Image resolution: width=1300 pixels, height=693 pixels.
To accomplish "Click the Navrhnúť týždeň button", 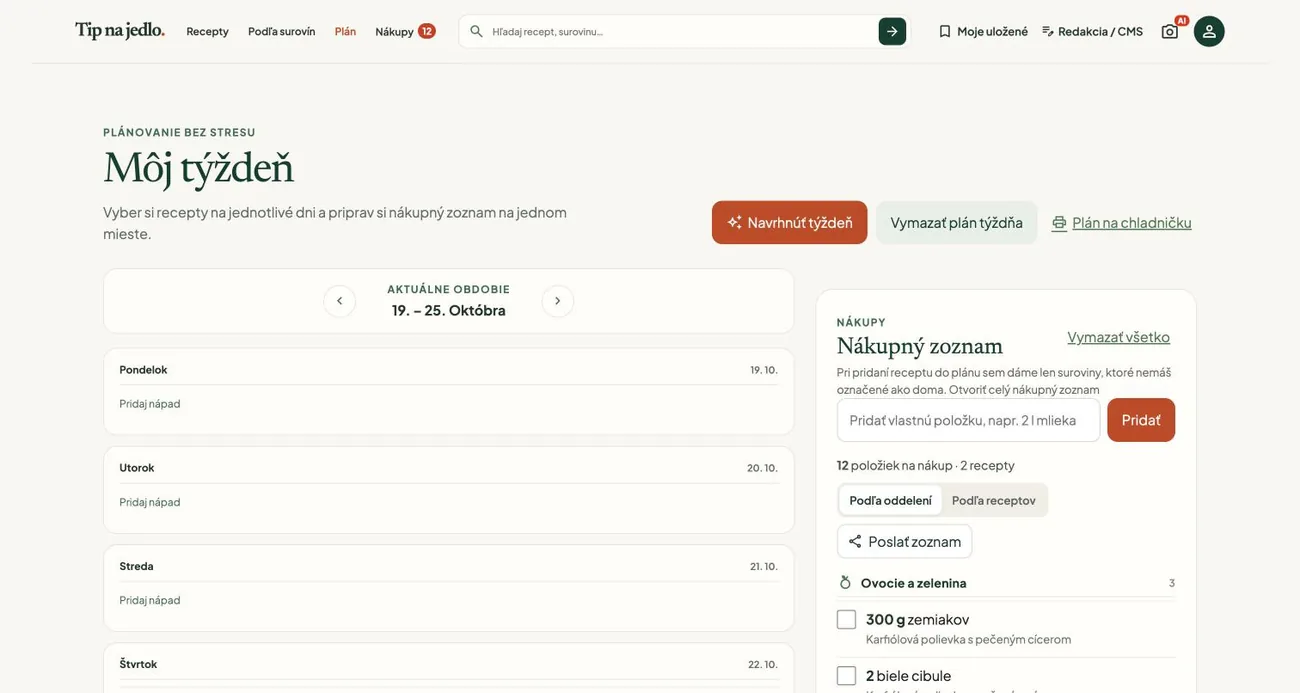I will click(x=789, y=222).
